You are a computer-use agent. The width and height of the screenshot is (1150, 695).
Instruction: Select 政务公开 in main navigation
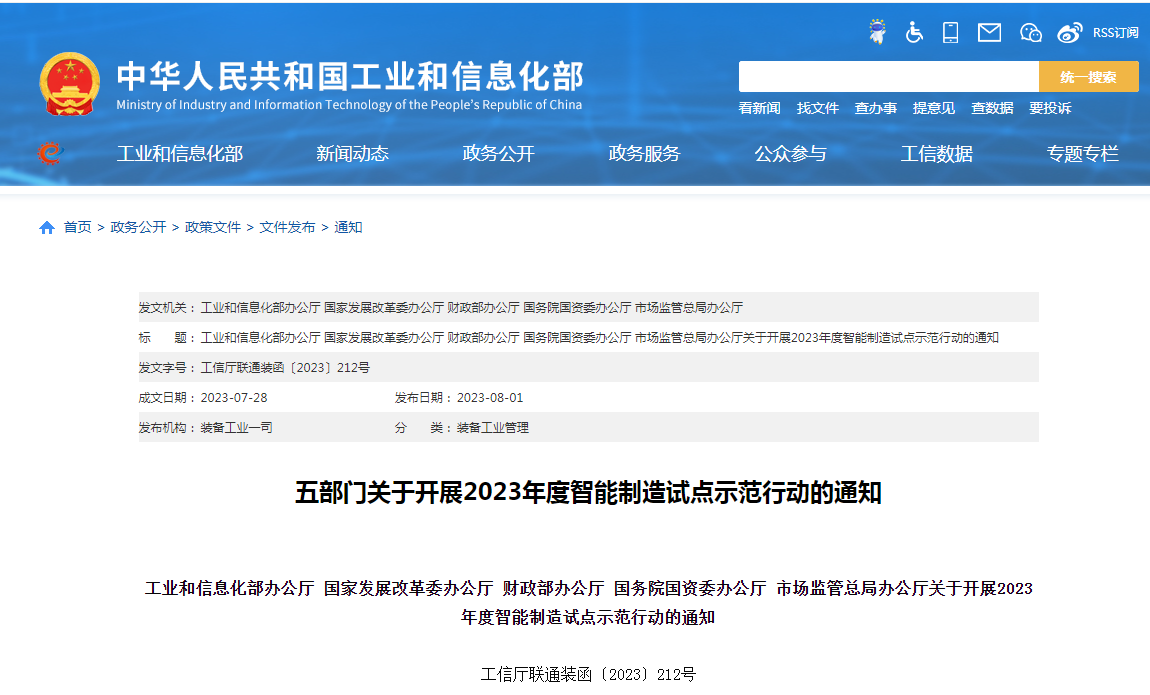[498, 154]
